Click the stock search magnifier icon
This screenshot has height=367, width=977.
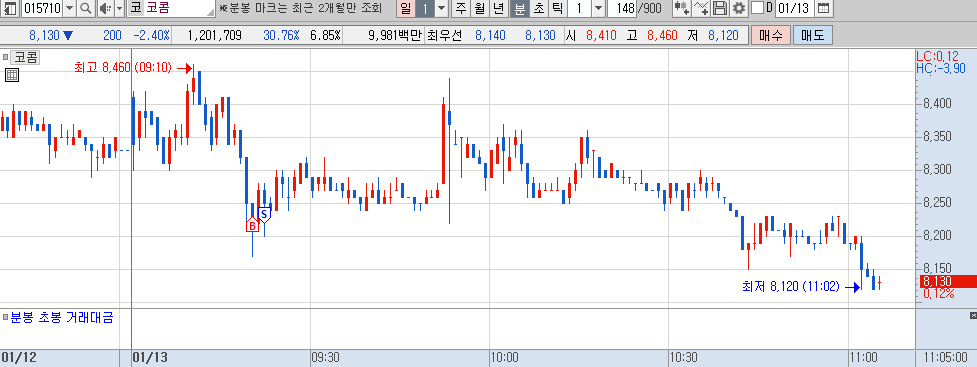[85, 9]
